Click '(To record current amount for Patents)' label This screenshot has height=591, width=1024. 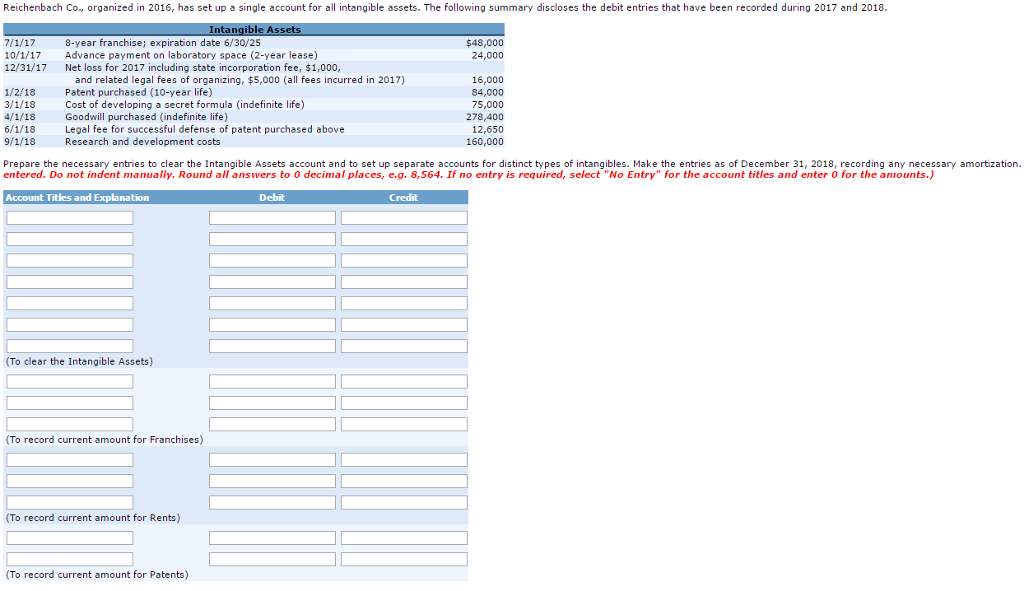coord(97,575)
